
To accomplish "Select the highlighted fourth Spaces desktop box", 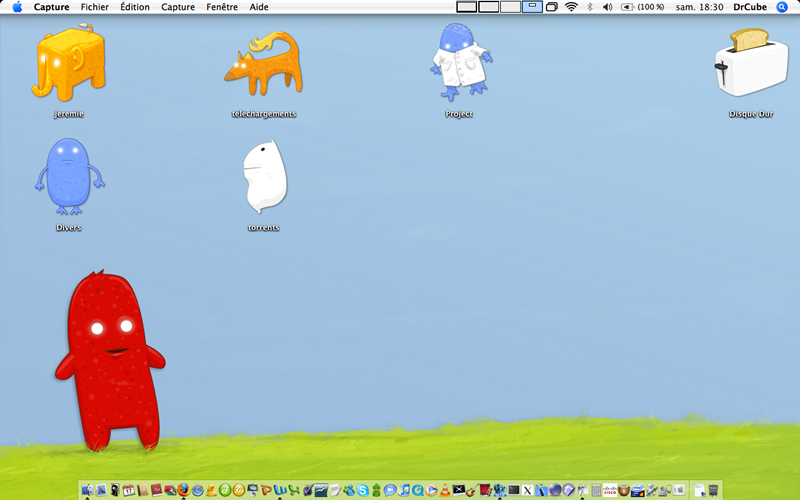I will pyautogui.click(x=532, y=7).
